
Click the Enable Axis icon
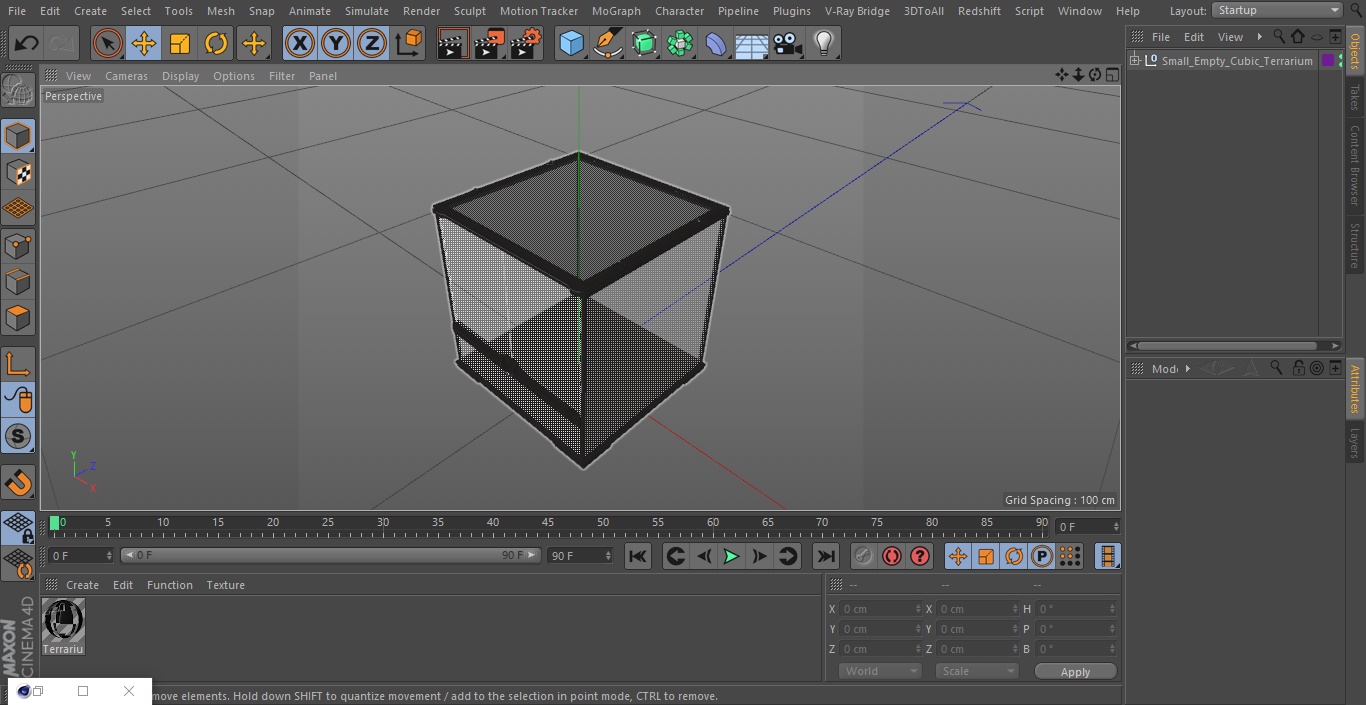(18, 364)
